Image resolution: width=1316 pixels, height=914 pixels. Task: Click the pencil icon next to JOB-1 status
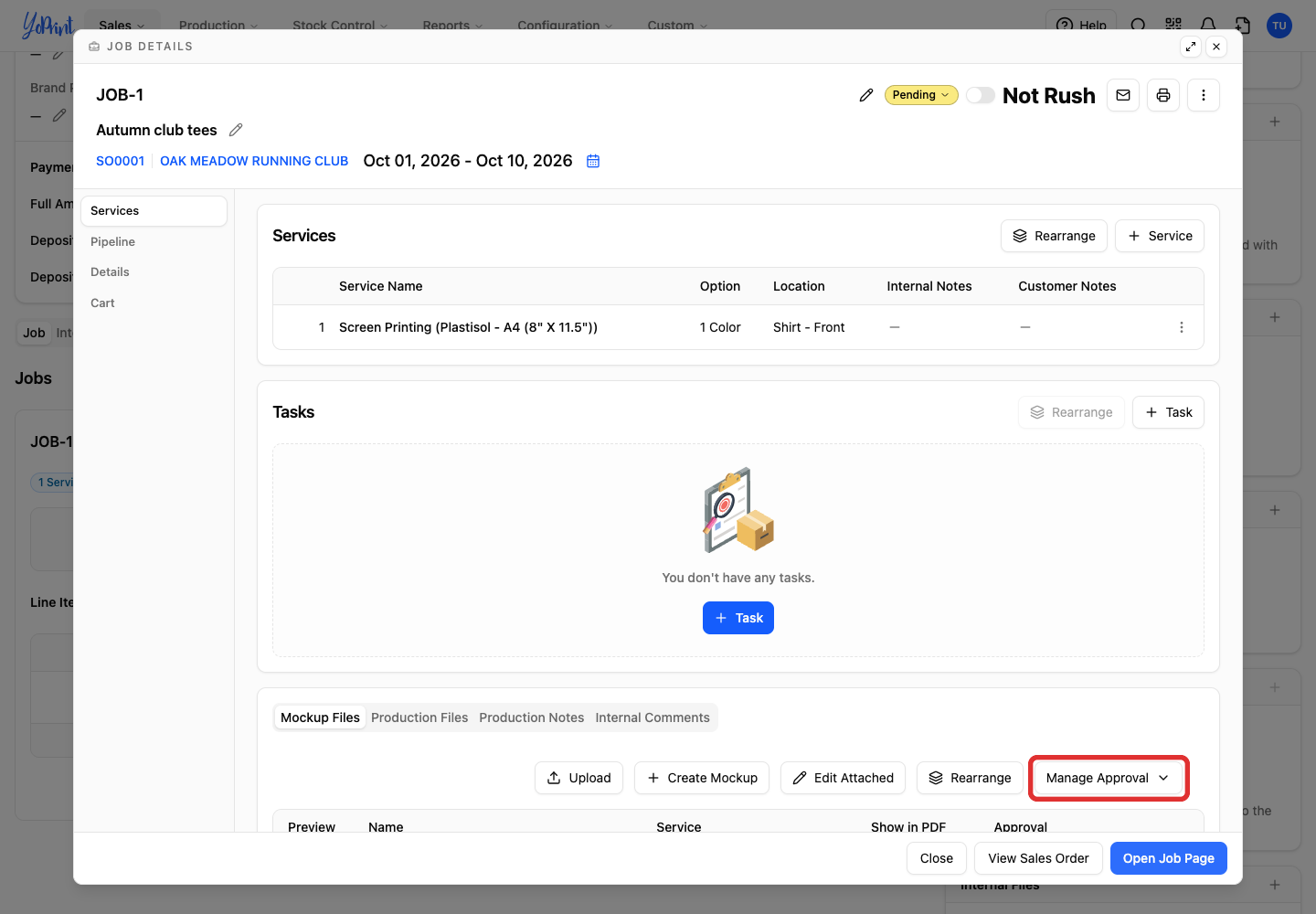coord(866,95)
